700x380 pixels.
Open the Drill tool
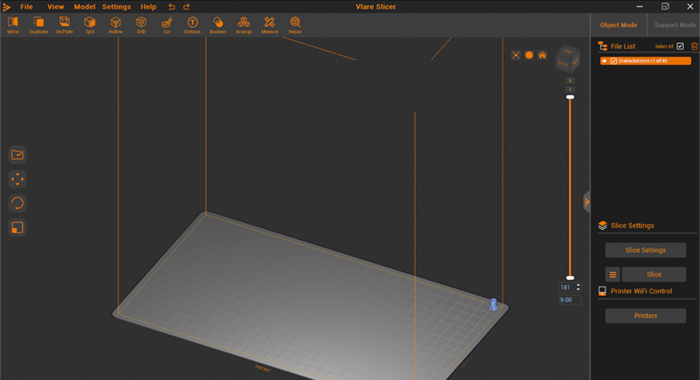(x=141, y=25)
